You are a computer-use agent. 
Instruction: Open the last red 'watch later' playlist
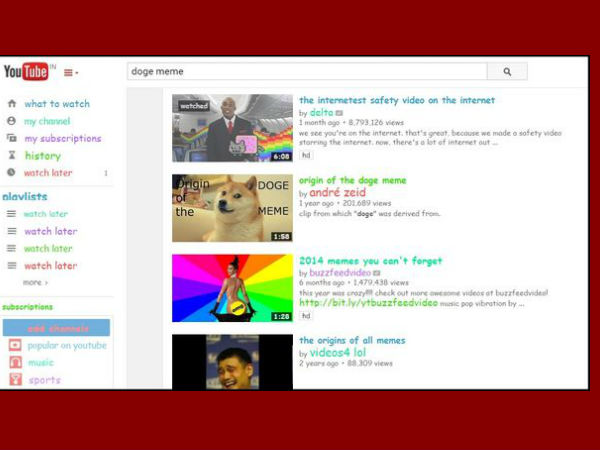click(51, 266)
